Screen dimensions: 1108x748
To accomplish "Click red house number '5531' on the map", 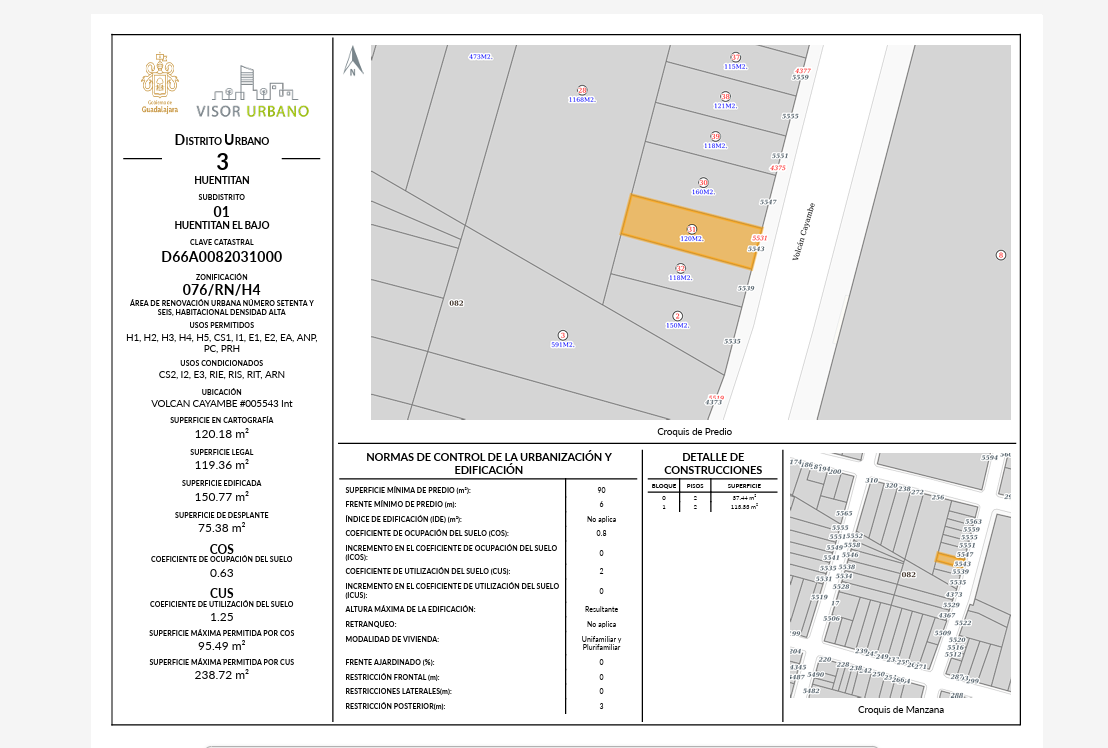I will 760,239.
